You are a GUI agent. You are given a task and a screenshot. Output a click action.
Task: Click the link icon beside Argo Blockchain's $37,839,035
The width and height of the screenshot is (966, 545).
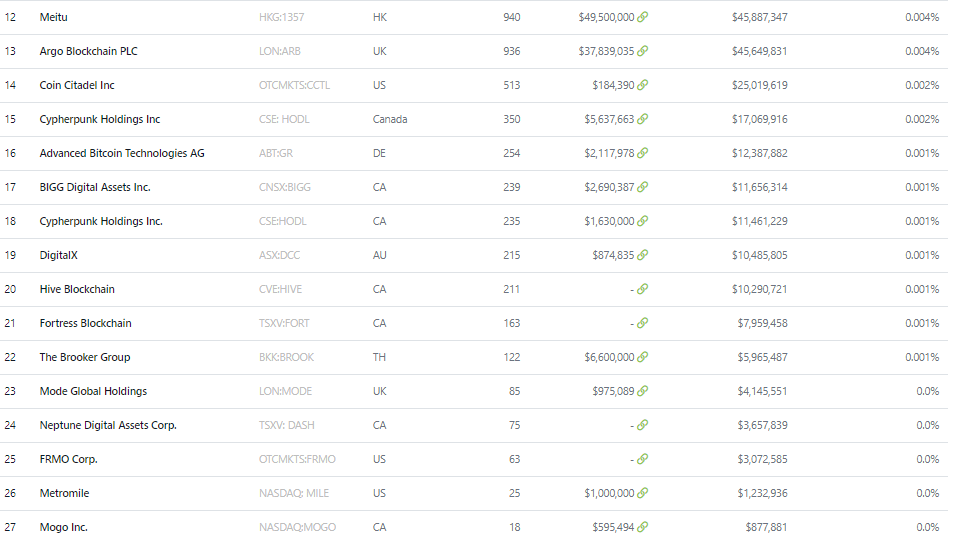(642, 51)
